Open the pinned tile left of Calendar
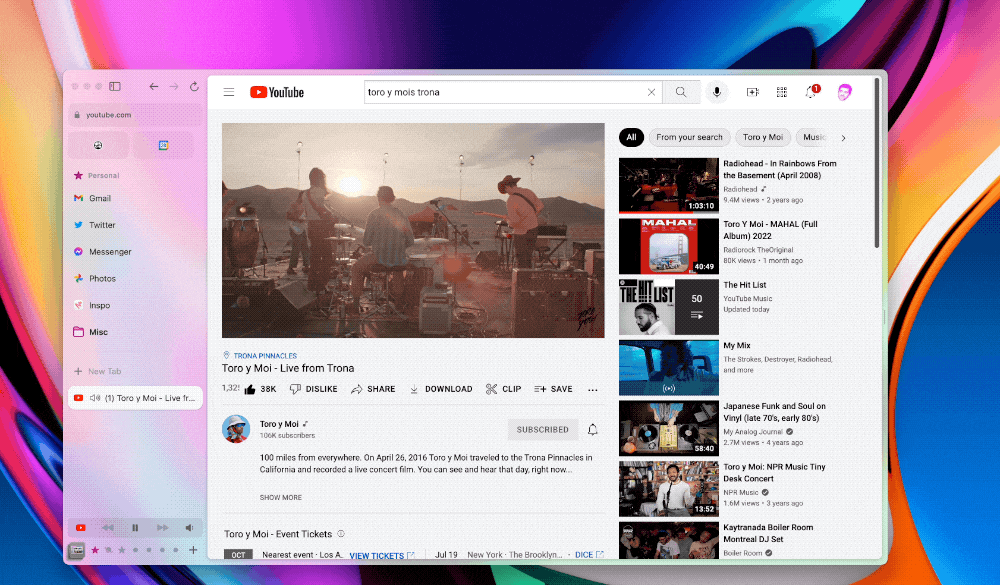 click(98, 145)
